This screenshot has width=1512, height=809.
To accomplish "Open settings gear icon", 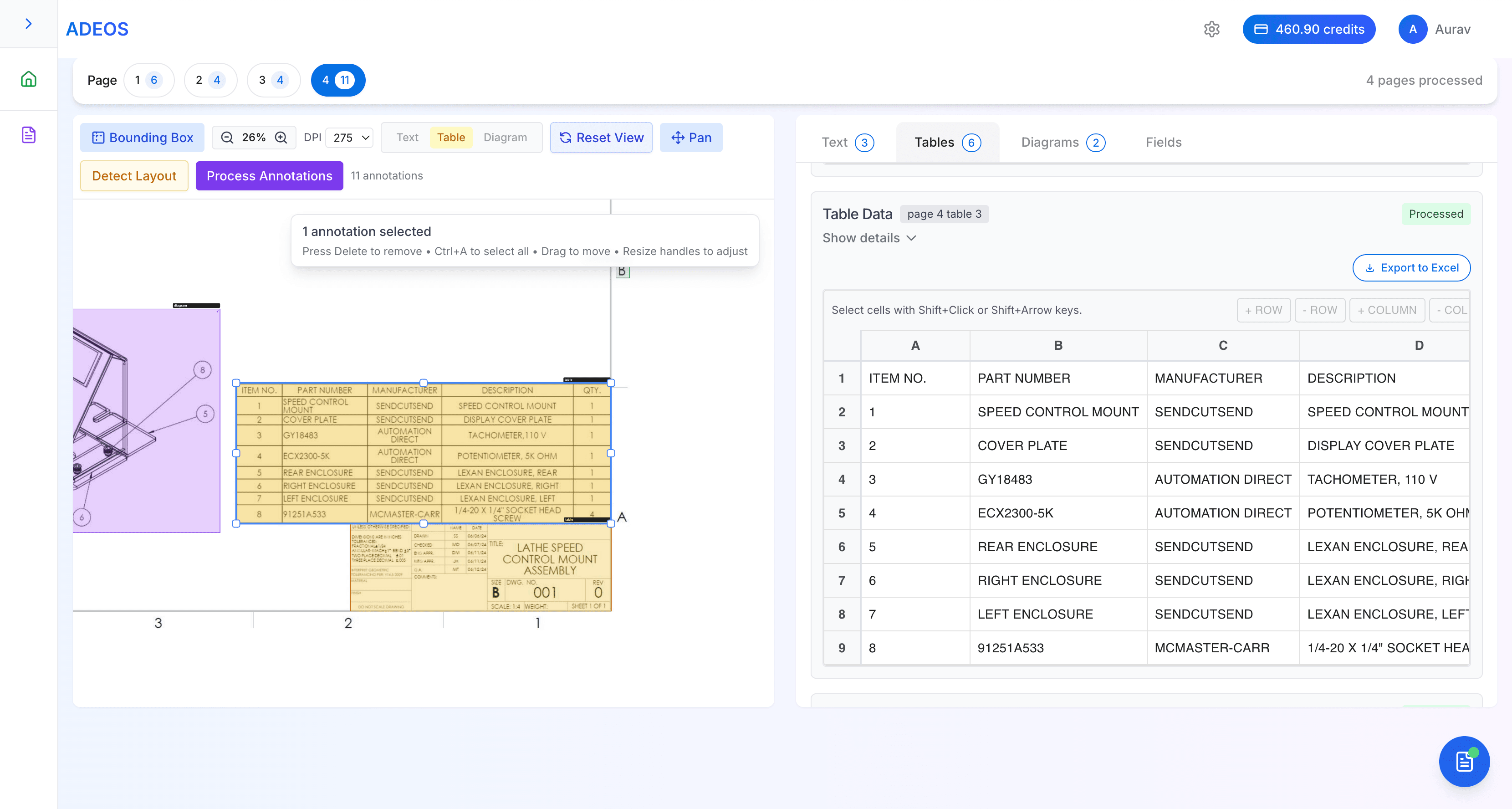I will click(1211, 29).
